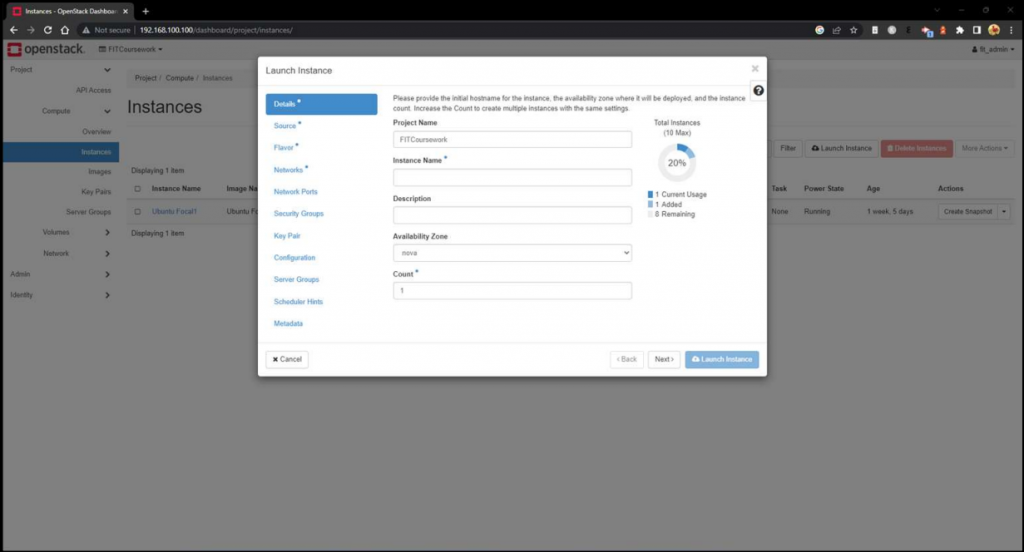This screenshot has height=552, width=1024.
Task: Click the Instance Name input field
Action: [512, 177]
